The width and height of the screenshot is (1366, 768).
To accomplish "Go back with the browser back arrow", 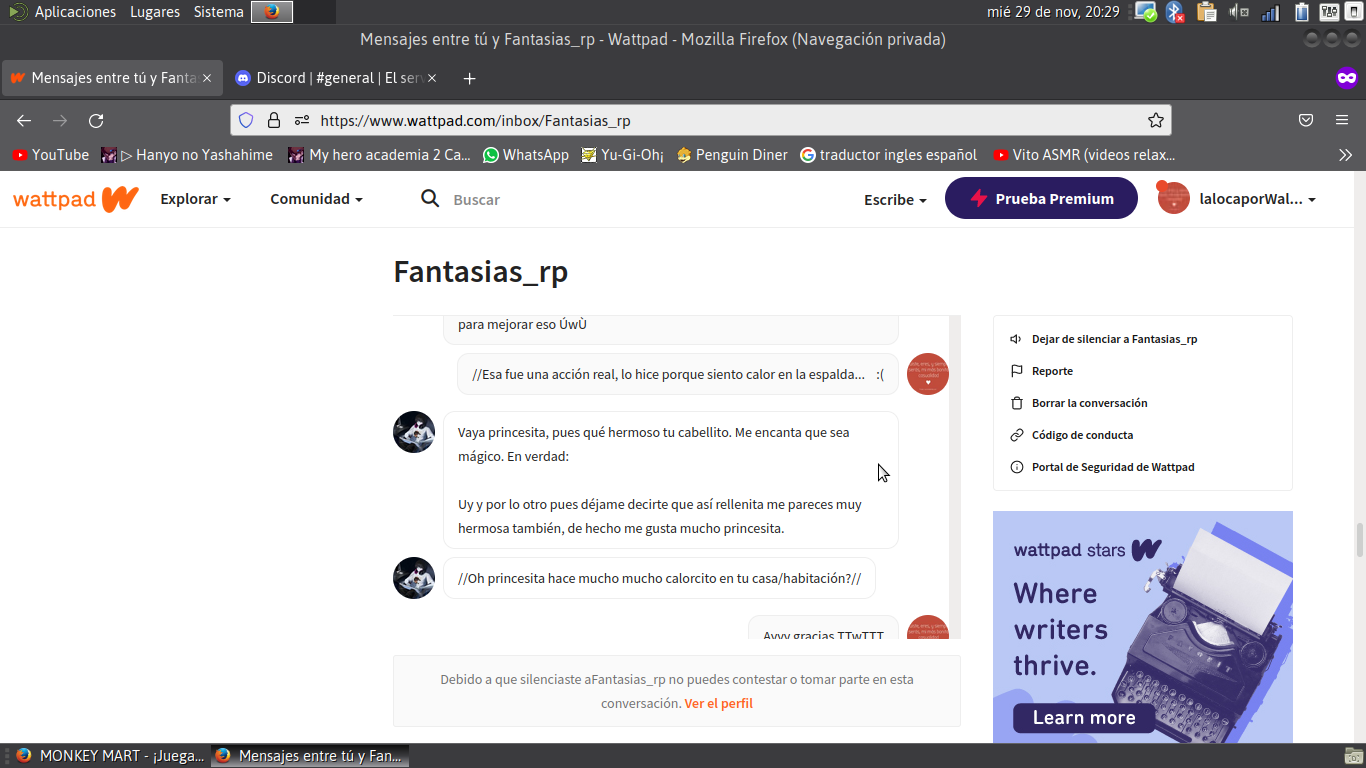I will [x=24, y=121].
